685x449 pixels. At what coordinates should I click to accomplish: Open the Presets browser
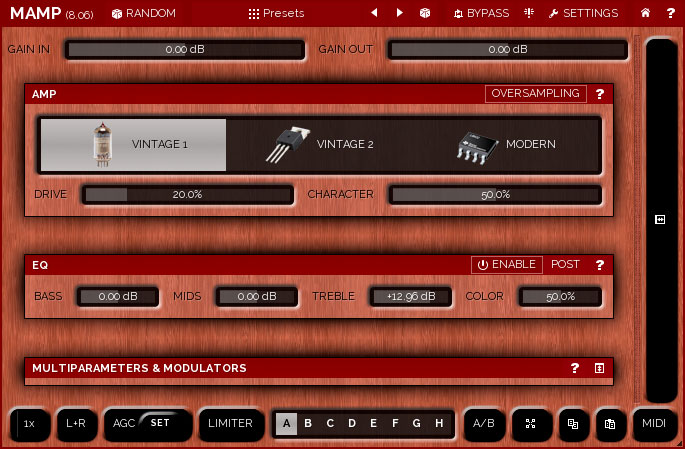click(276, 13)
